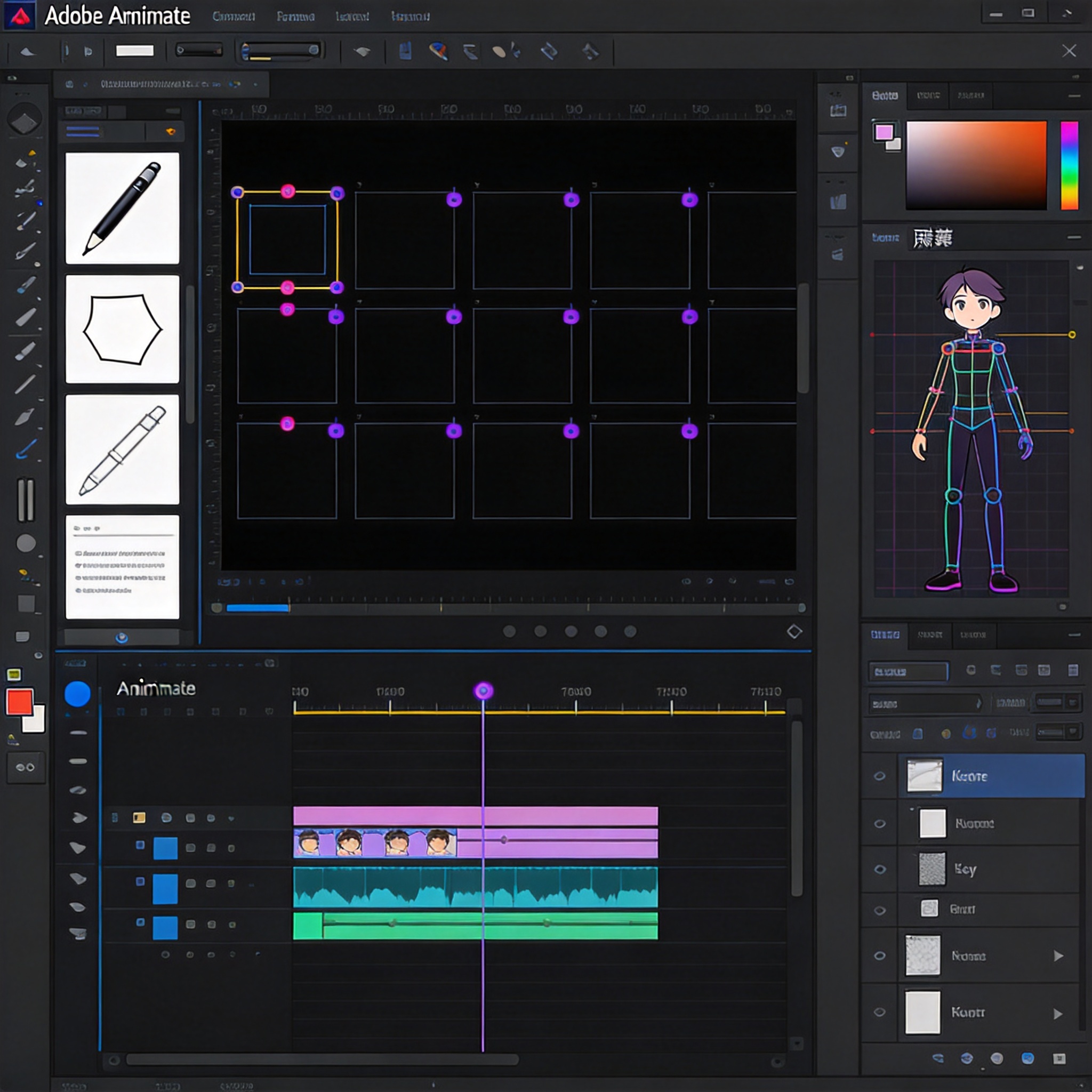Click the orange icon in the asset panel header
Screen dimensions: 1092x1092
point(170,132)
